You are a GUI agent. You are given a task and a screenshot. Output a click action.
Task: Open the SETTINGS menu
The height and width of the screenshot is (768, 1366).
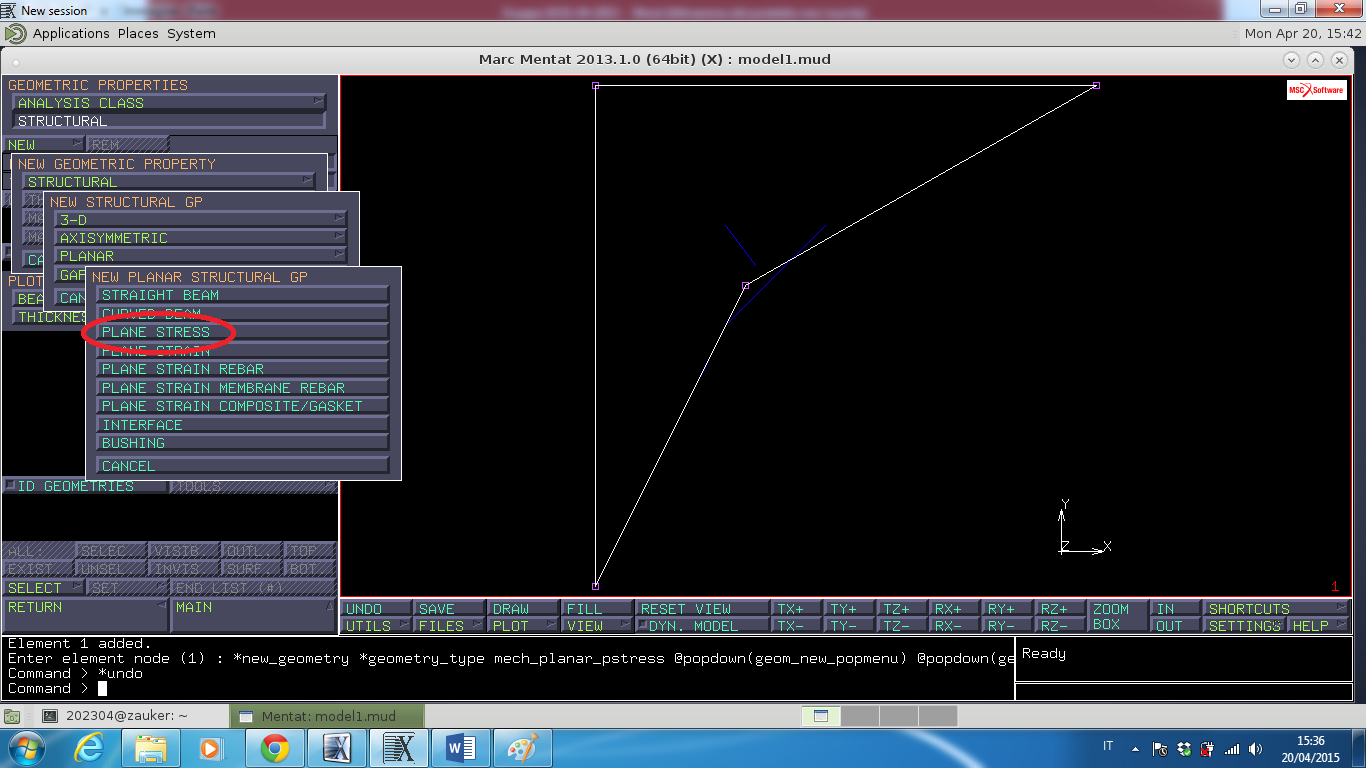pyautogui.click(x=1244, y=626)
